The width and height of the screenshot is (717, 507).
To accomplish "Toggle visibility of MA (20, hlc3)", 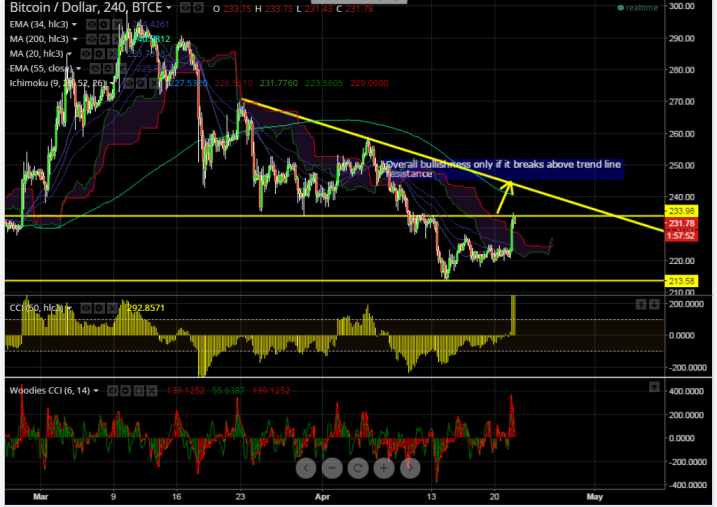I will pos(86,54).
